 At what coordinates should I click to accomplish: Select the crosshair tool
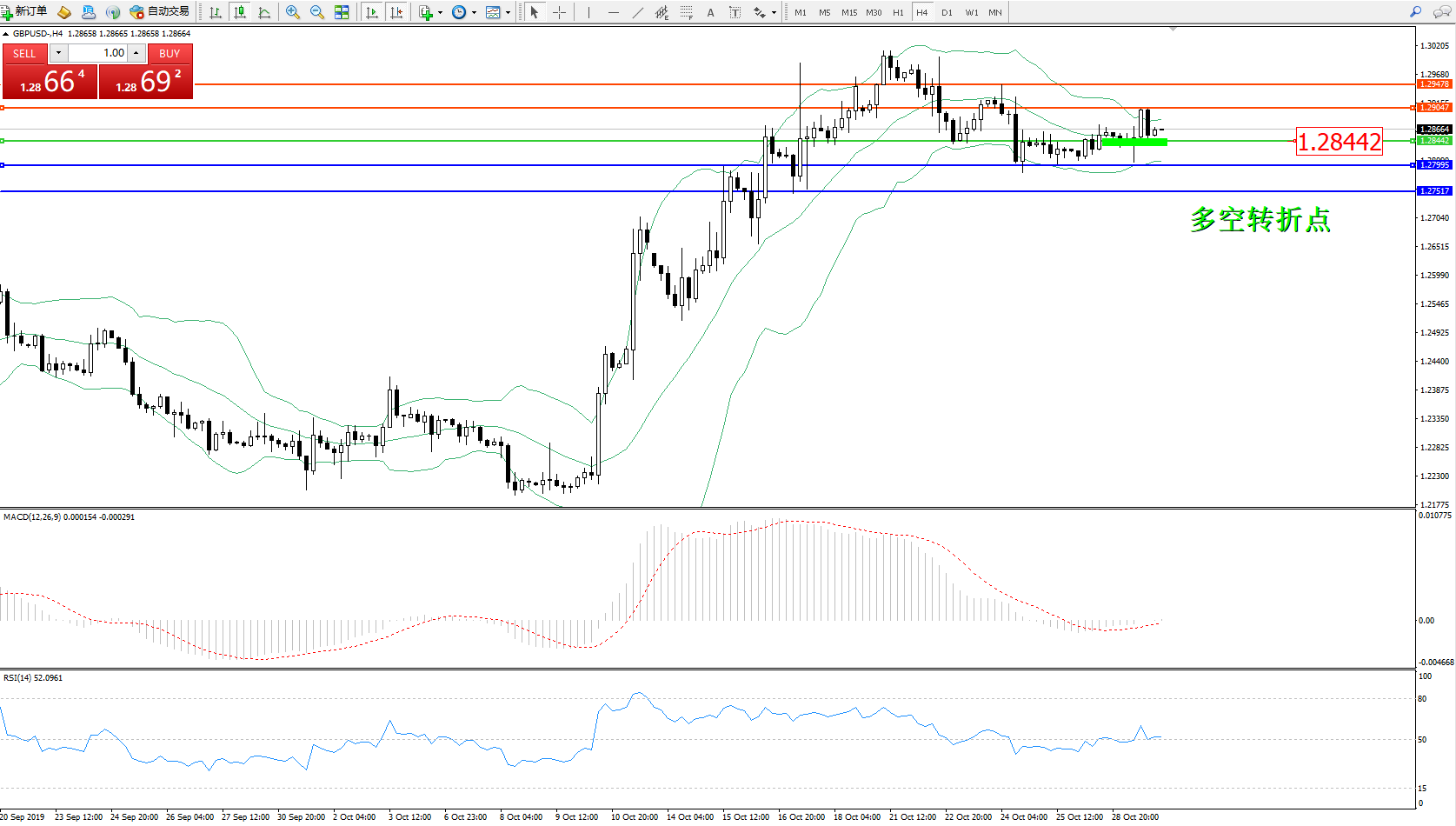[559, 12]
